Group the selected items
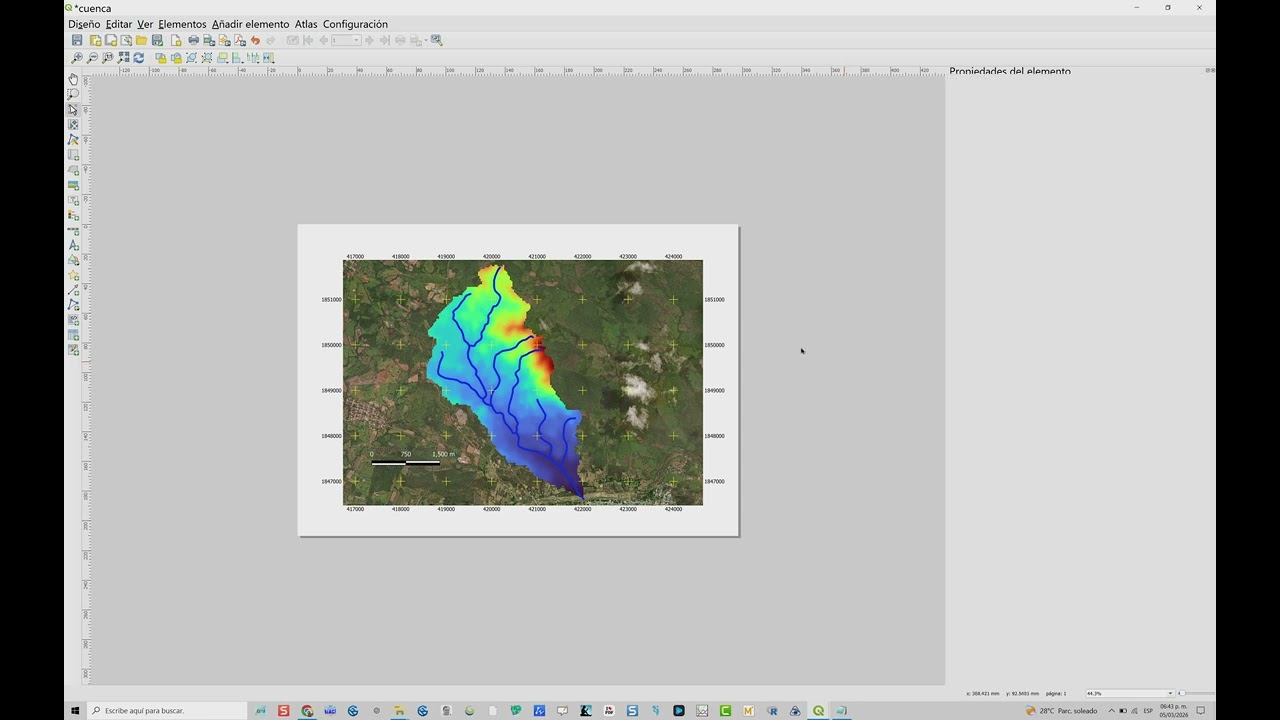The height and width of the screenshot is (720, 1280). [x=191, y=58]
